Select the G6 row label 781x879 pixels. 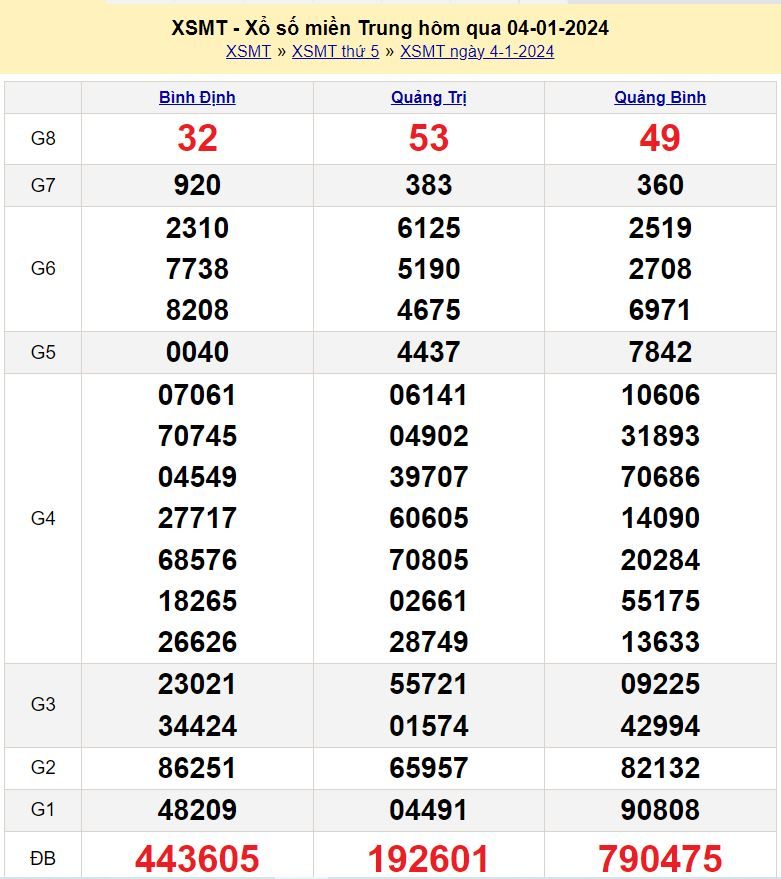[43, 269]
